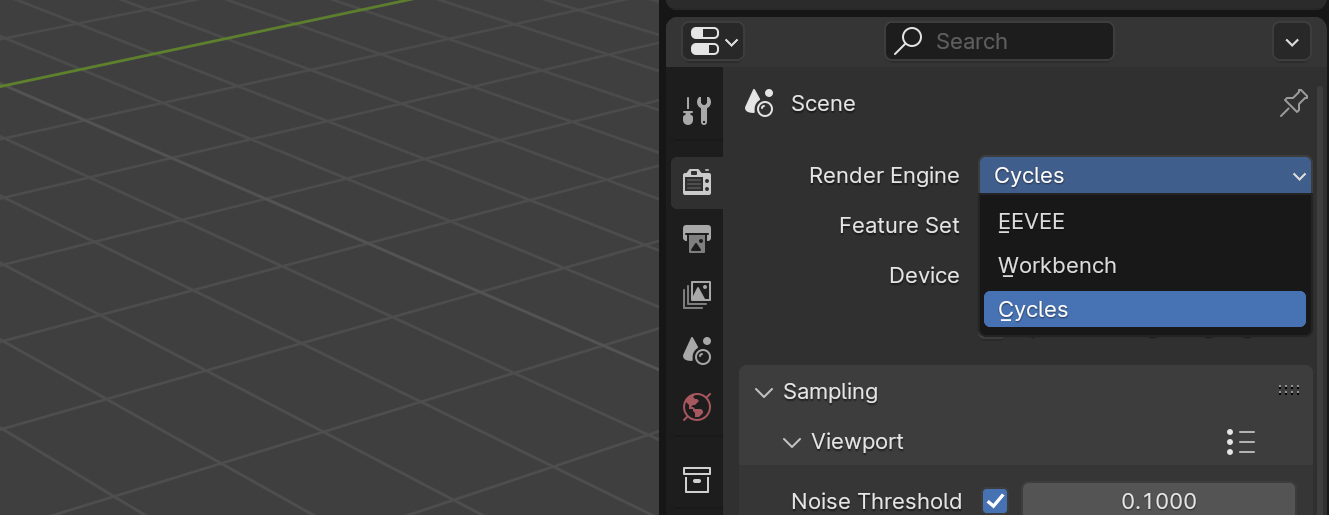1329x515 pixels.
Task: Click the Scene label text
Action: [823, 104]
